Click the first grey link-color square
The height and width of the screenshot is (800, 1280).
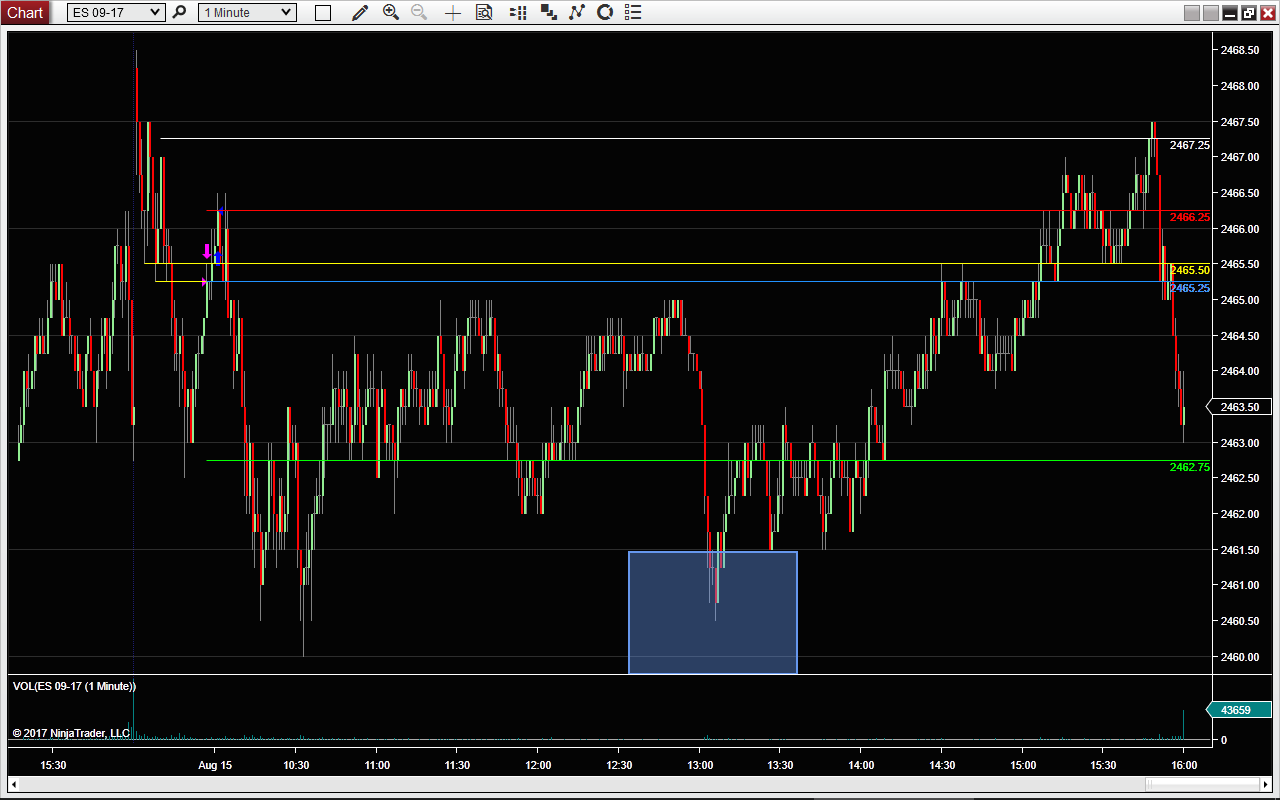[1191, 13]
